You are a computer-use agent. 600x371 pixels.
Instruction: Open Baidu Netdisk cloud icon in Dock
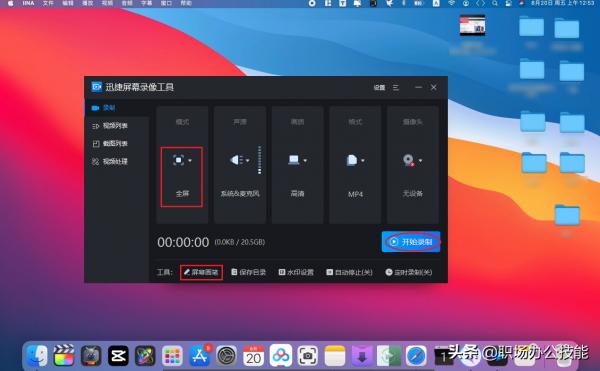coord(280,356)
